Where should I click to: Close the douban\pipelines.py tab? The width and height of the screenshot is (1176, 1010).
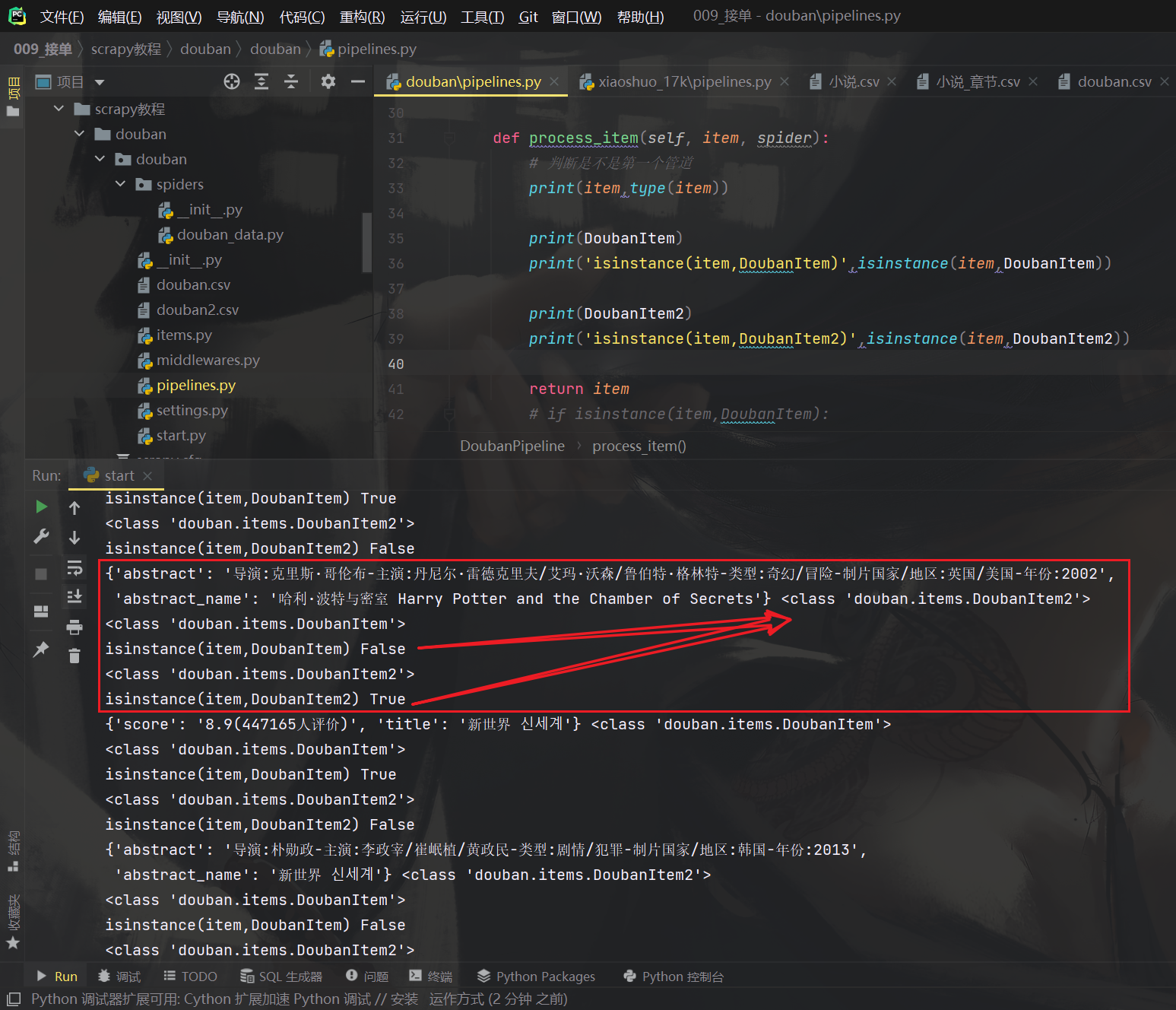(x=554, y=81)
